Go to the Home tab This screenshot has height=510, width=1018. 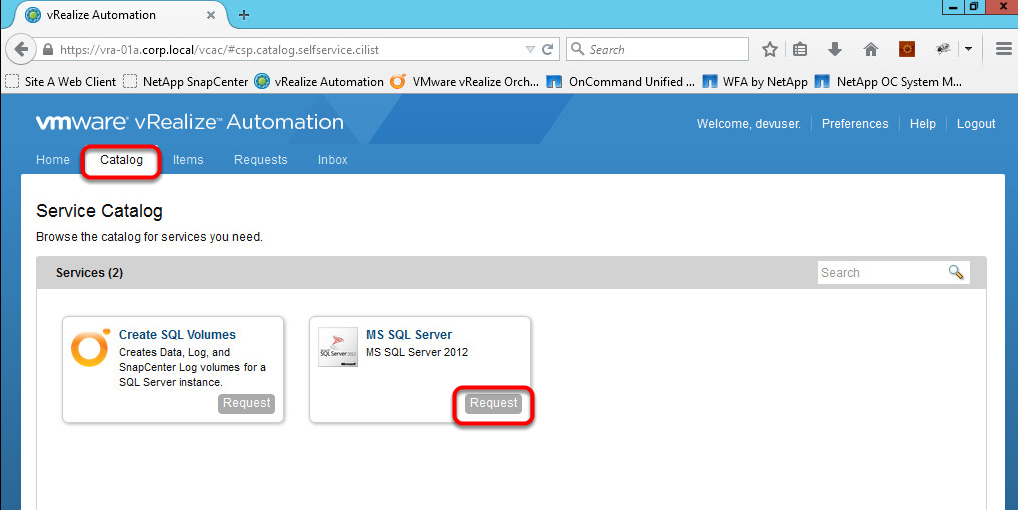click(53, 160)
